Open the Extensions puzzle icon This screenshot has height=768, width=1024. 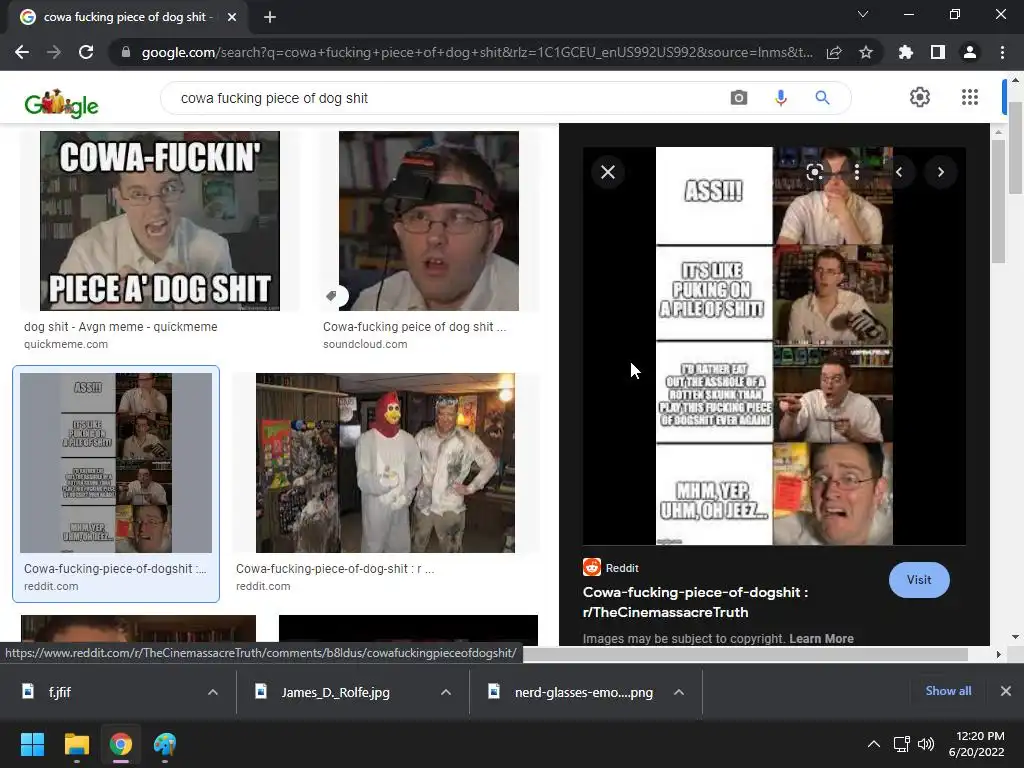click(x=905, y=52)
